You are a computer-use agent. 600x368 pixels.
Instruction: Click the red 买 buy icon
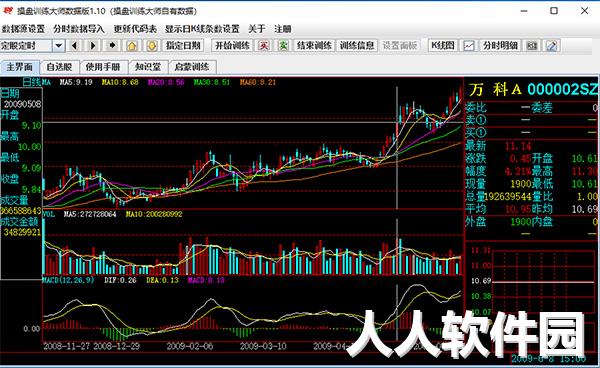tap(264, 46)
